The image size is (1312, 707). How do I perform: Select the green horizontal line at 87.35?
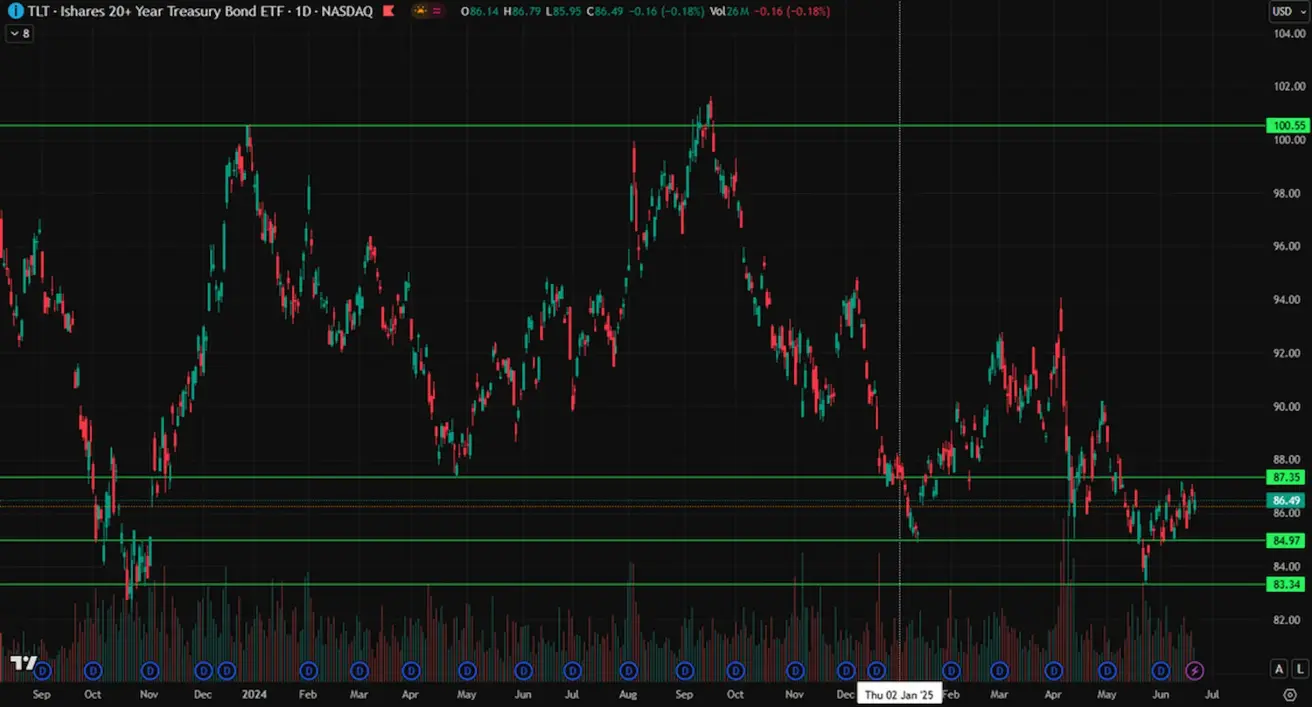pos(632,477)
